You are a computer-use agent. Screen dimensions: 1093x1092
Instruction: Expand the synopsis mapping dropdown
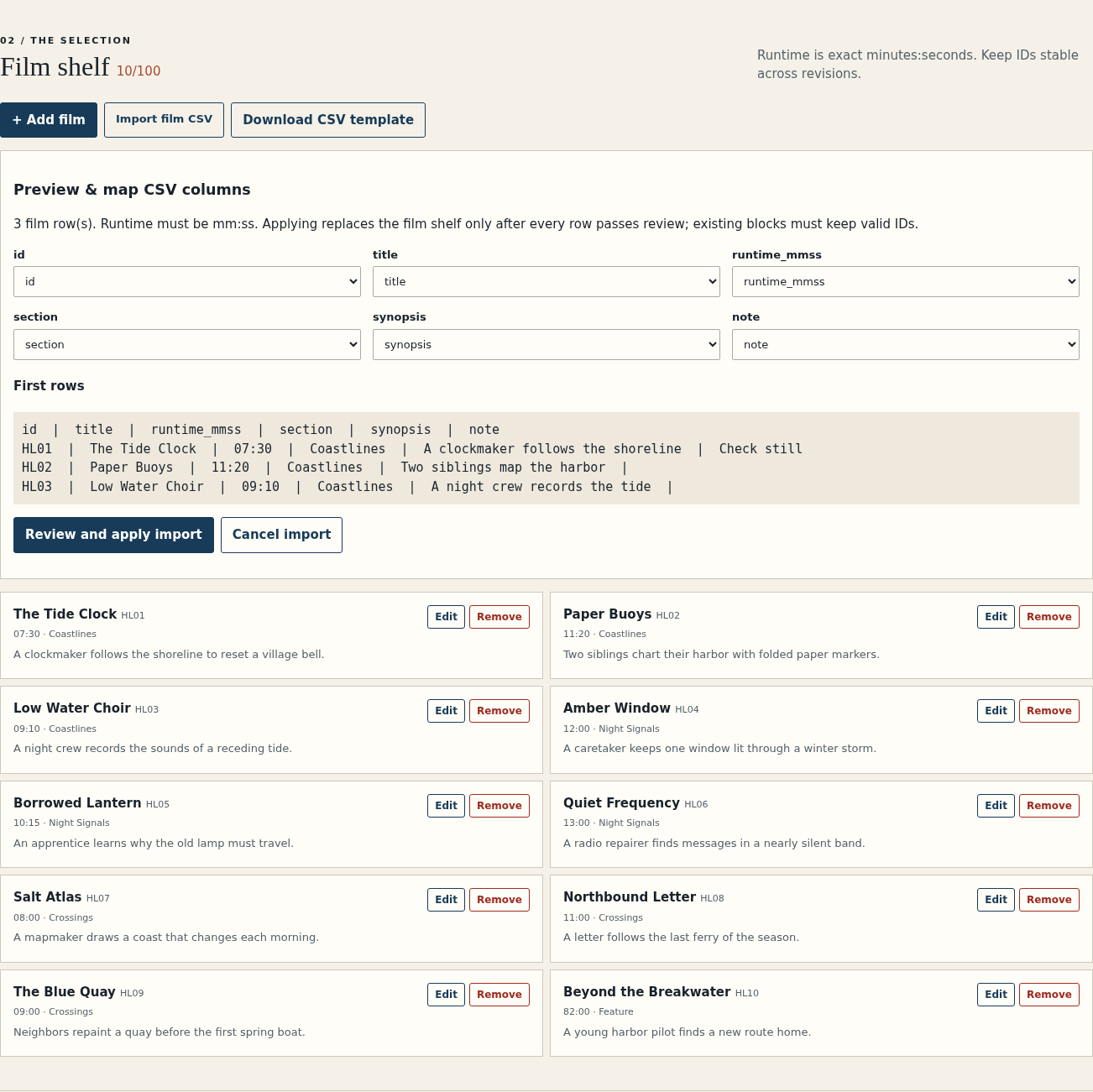pos(546,345)
